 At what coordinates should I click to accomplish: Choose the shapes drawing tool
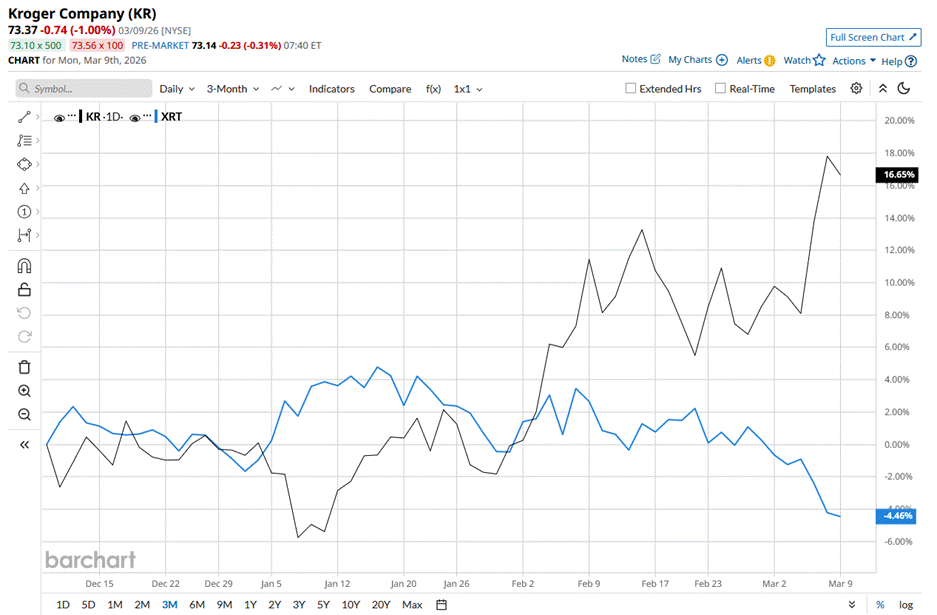(x=24, y=164)
